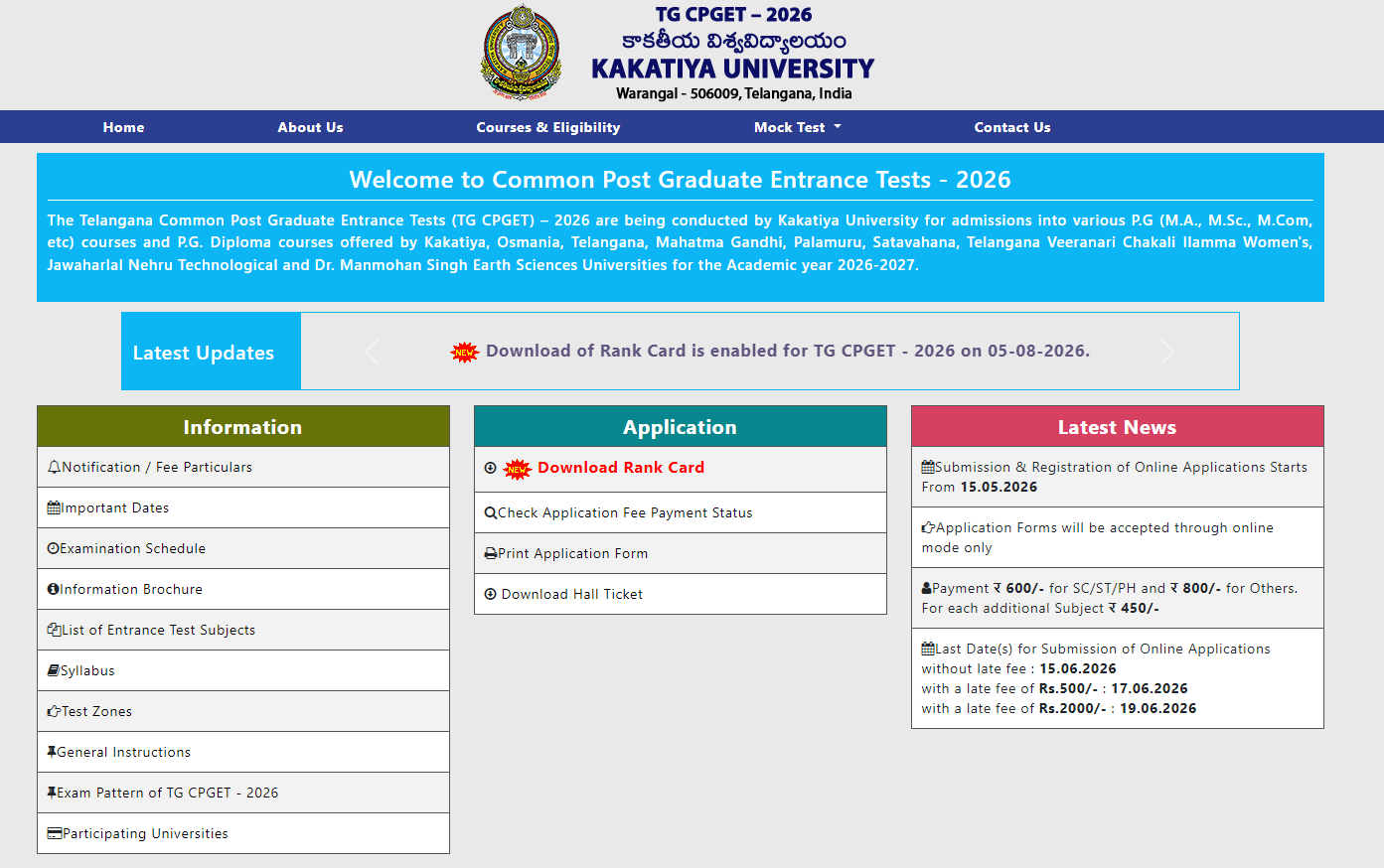Screen dimensions: 1384x868
Task: Click the clock icon beside Examination Schedule
Action: 54,548
